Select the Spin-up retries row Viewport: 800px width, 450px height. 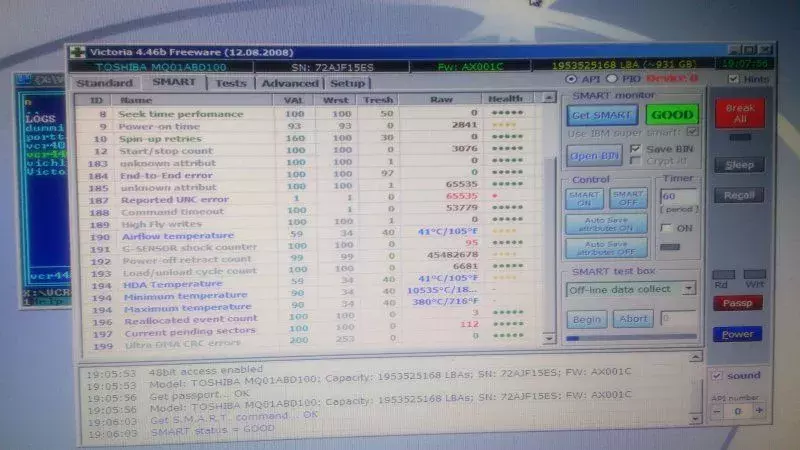(x=309, y=138)
